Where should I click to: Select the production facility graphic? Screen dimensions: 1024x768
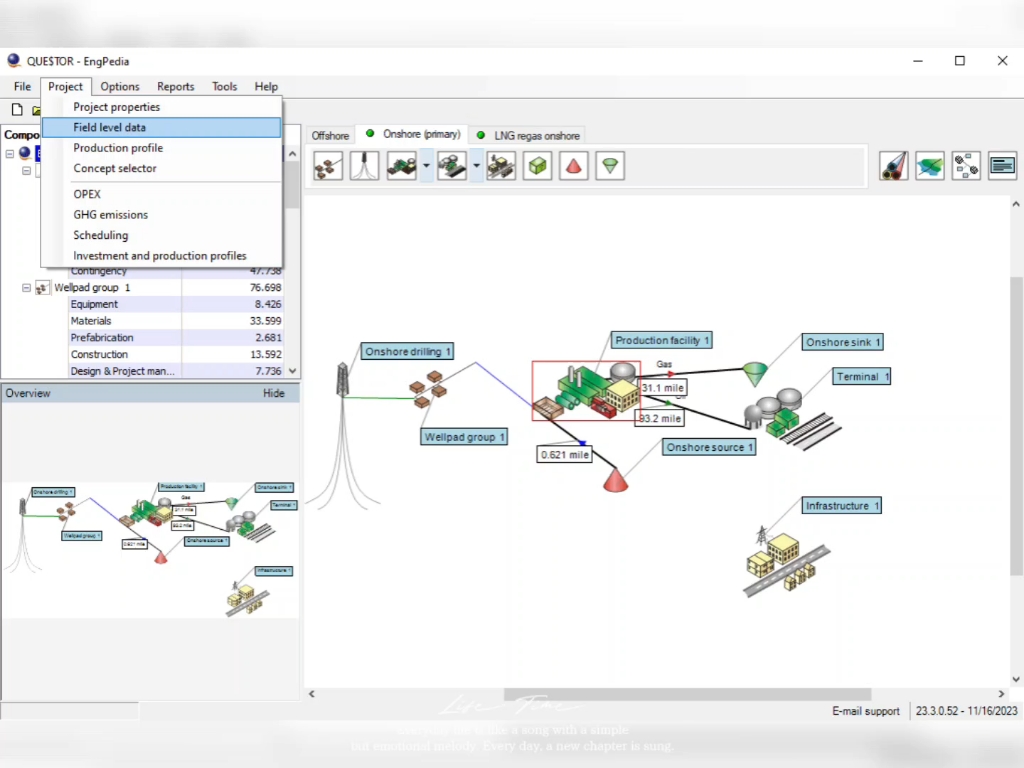point(586,391)
